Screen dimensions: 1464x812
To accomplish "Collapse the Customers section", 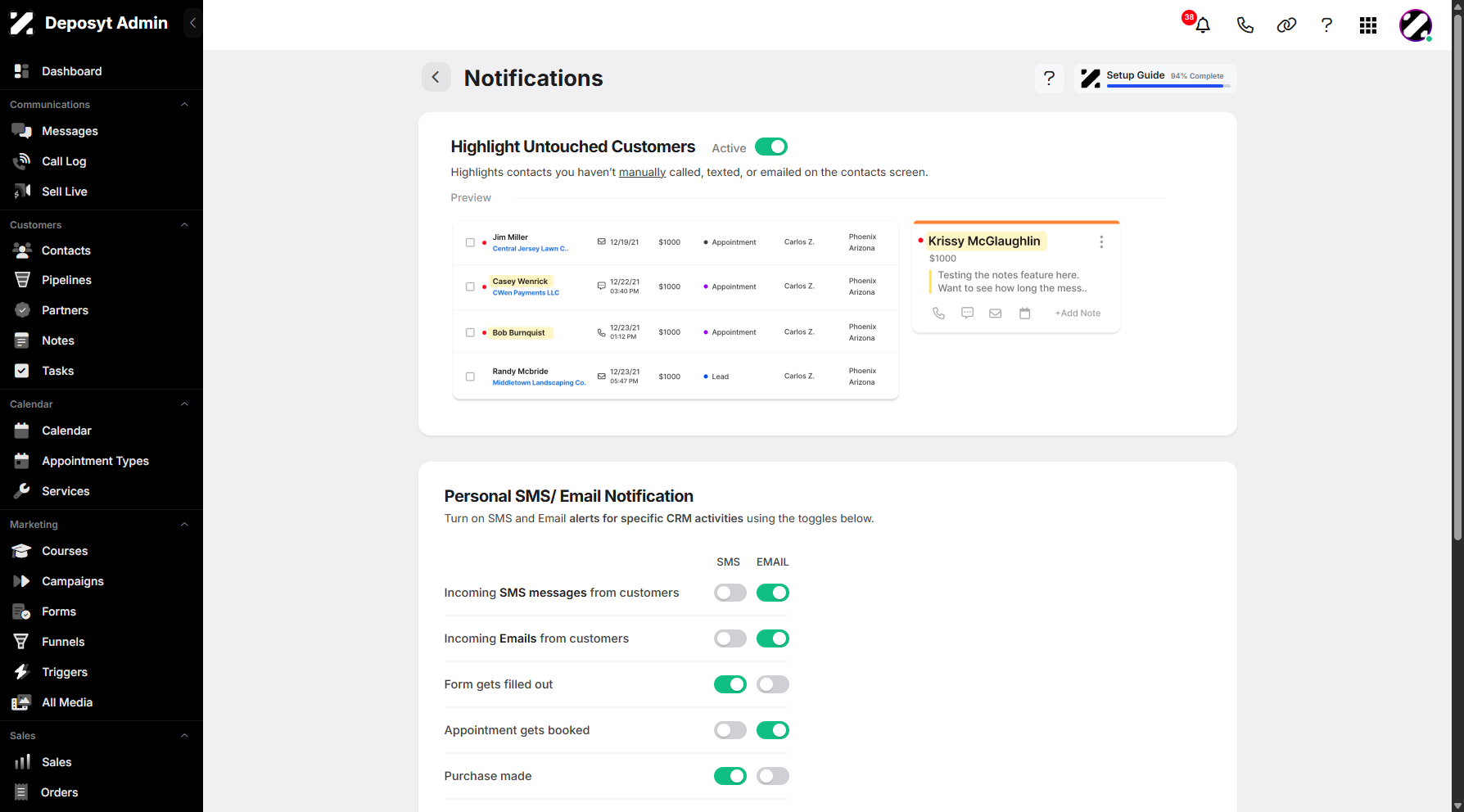I will pyautogui.click(x=184, y=225).
